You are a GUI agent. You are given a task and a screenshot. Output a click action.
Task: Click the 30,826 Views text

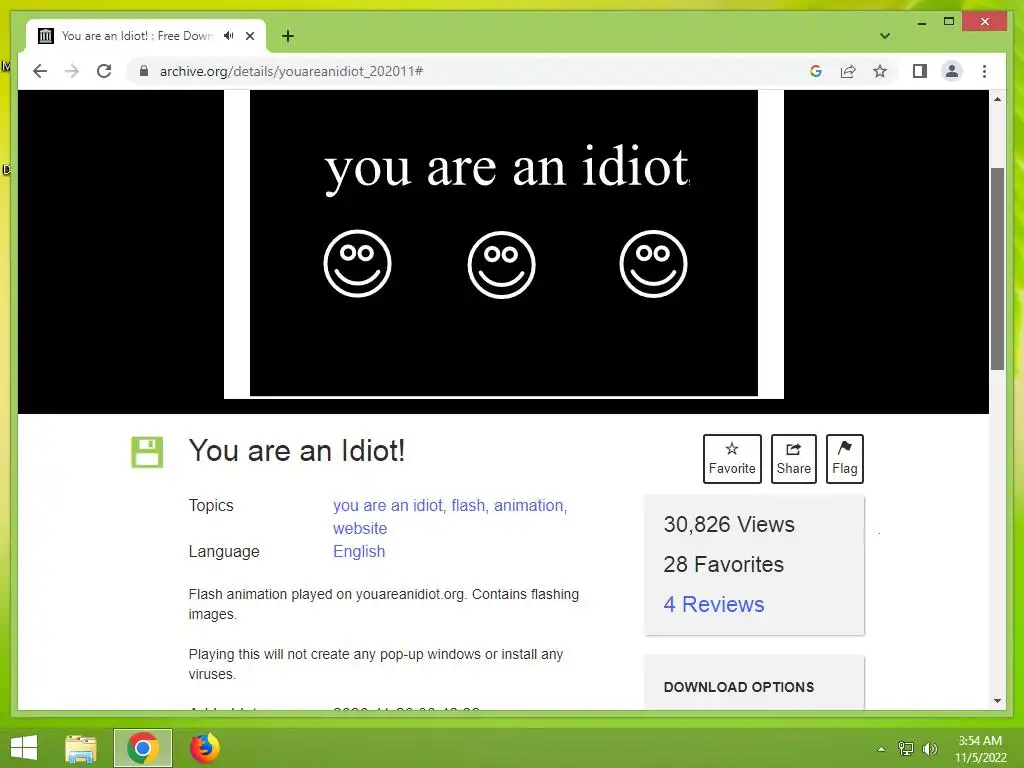tap(729, 524)
